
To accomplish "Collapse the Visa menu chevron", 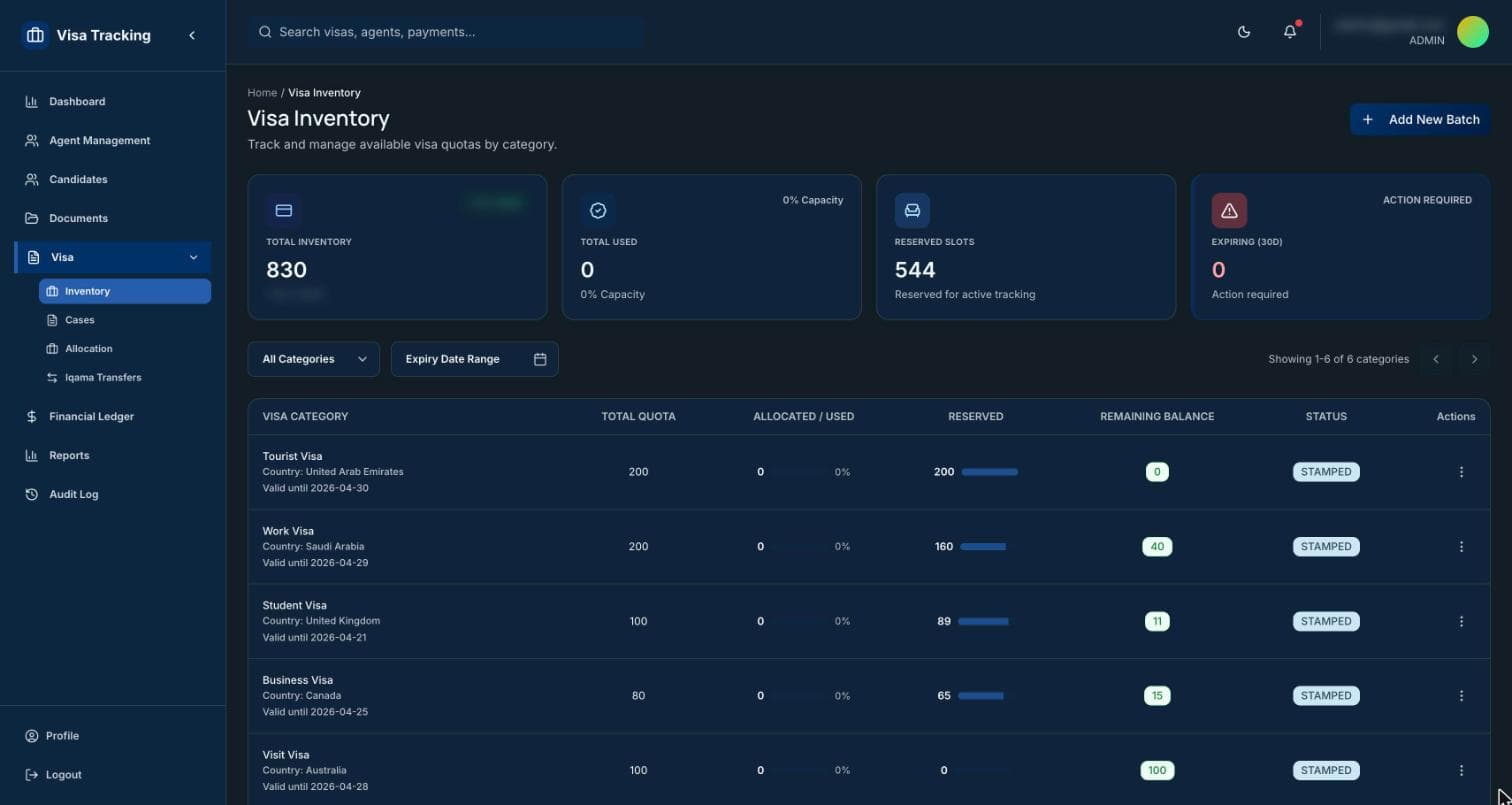I will [193, 258].
